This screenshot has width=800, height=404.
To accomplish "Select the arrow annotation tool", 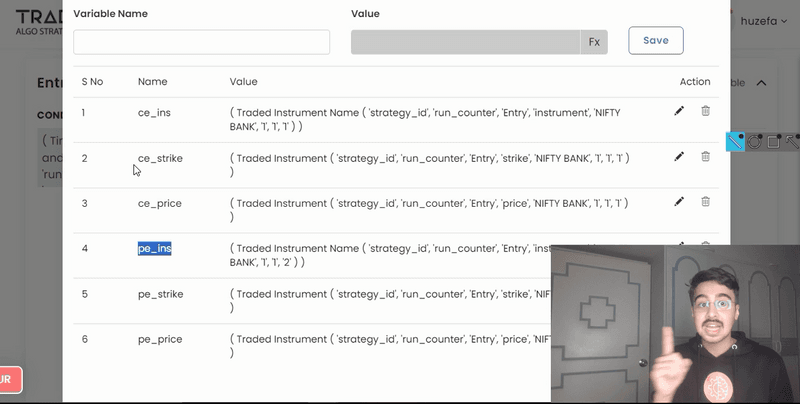I will [x=792, y=142].
